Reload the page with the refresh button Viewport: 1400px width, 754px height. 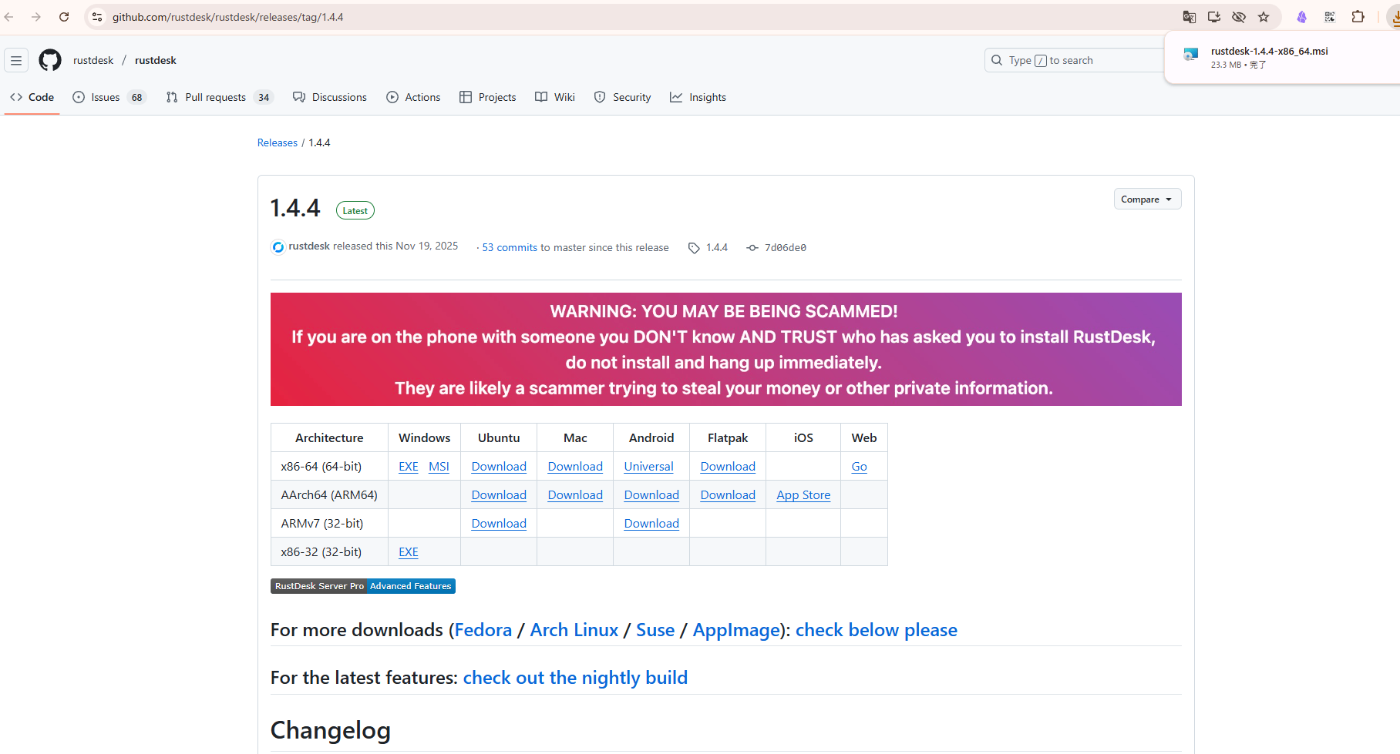[x=64, y=17]
